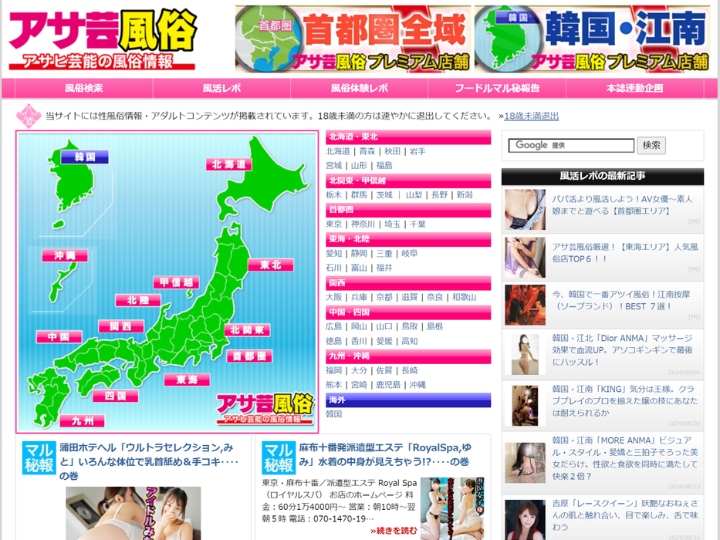Open the パパ活より風活しよう article link
720x540 pixels.
622,205
